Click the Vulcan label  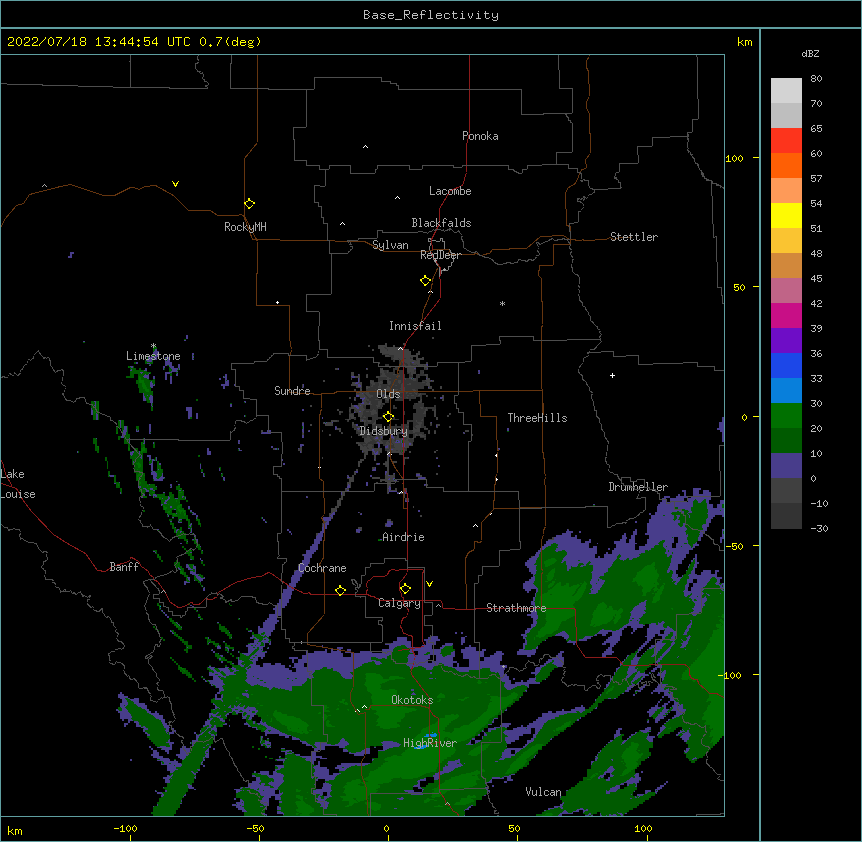pyautogui.click(x=543, y=792)
